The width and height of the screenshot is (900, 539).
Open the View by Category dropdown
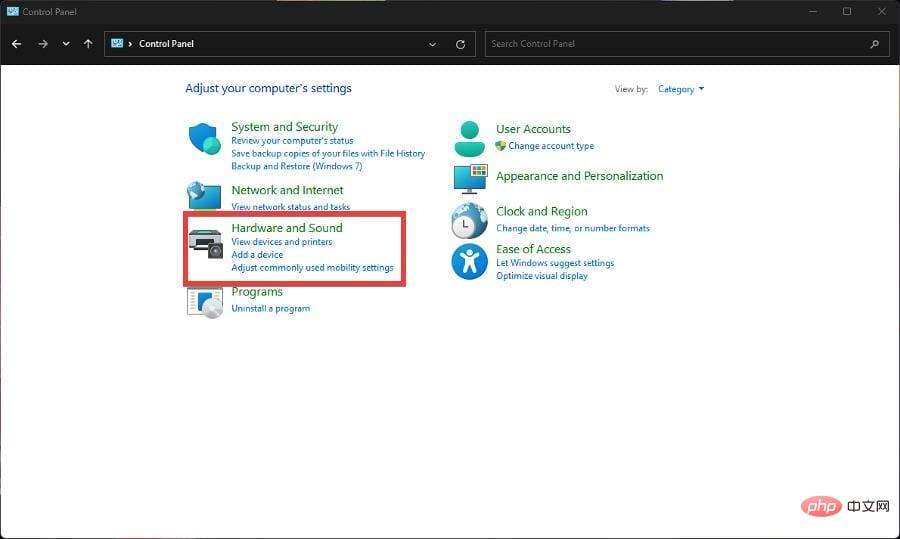point(681,89)
